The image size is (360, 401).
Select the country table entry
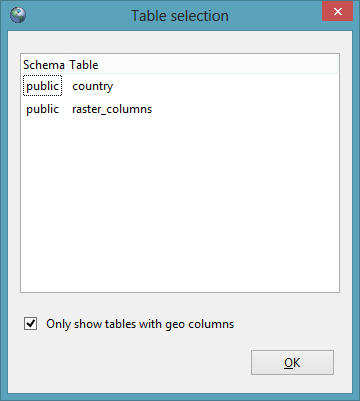[93, 86]
